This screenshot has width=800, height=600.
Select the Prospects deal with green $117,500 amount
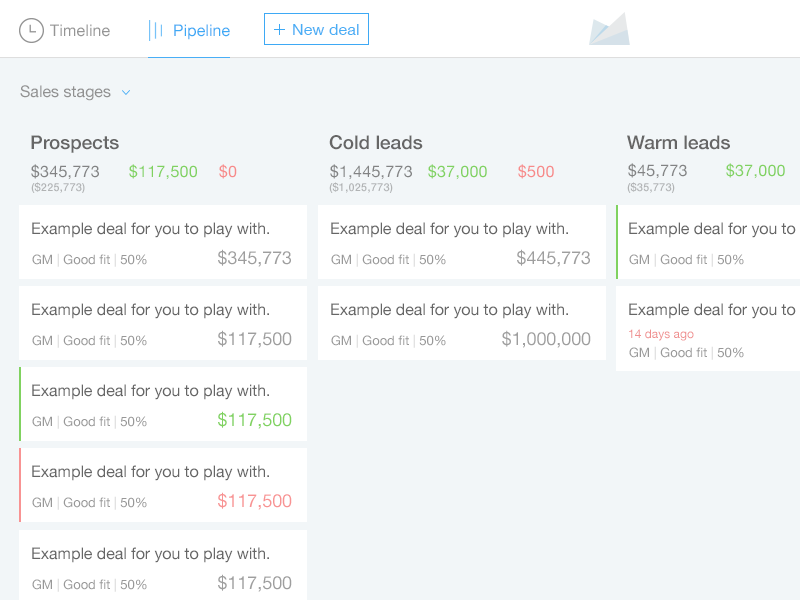163,404
